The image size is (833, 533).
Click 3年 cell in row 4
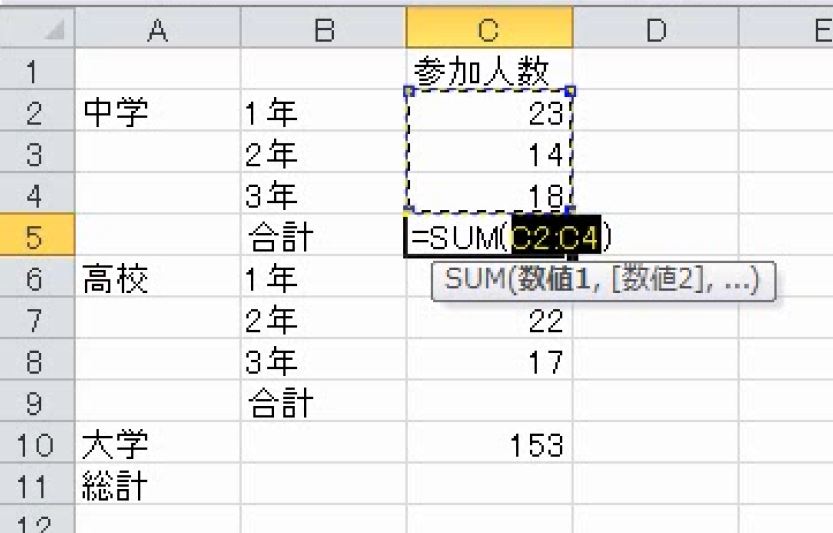(324, 193)
